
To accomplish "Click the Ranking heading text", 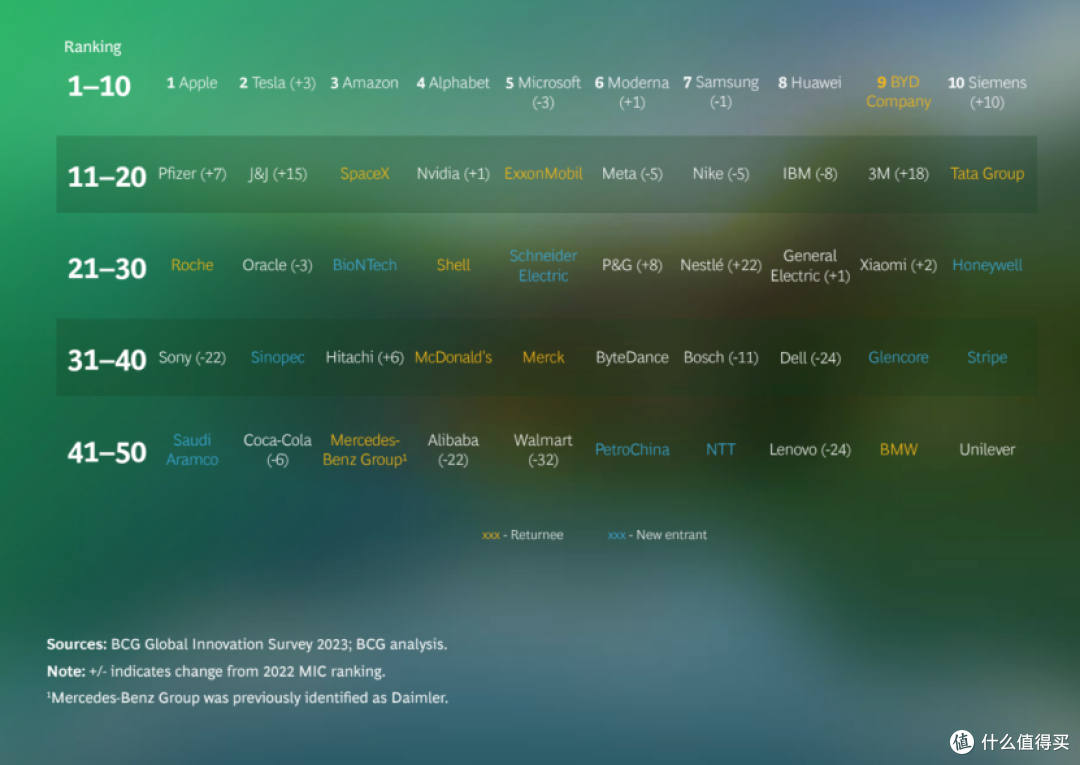I will point(92,47).
